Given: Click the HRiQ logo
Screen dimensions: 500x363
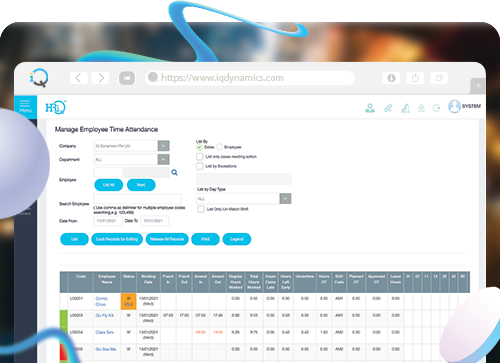Looking at the screenshot, I should [x=55, y=107].
